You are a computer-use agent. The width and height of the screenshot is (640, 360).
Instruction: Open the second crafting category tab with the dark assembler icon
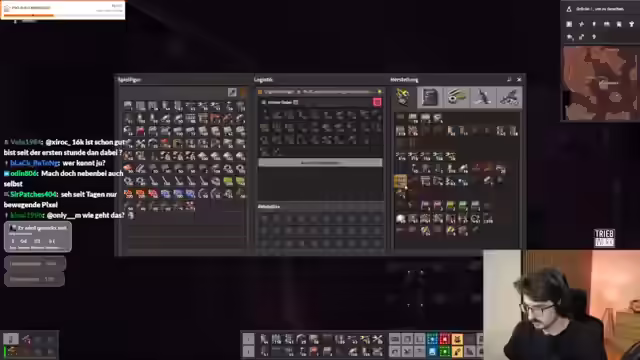[x=429, y=97]
